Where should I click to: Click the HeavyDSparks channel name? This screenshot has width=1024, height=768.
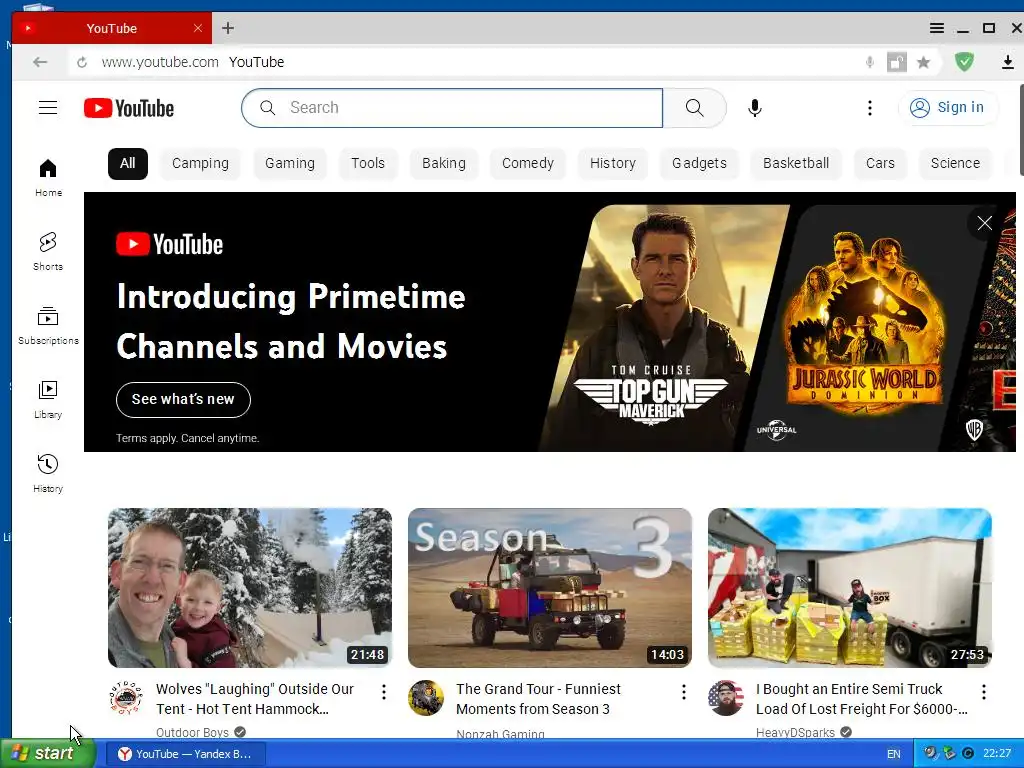click(795, 733)
